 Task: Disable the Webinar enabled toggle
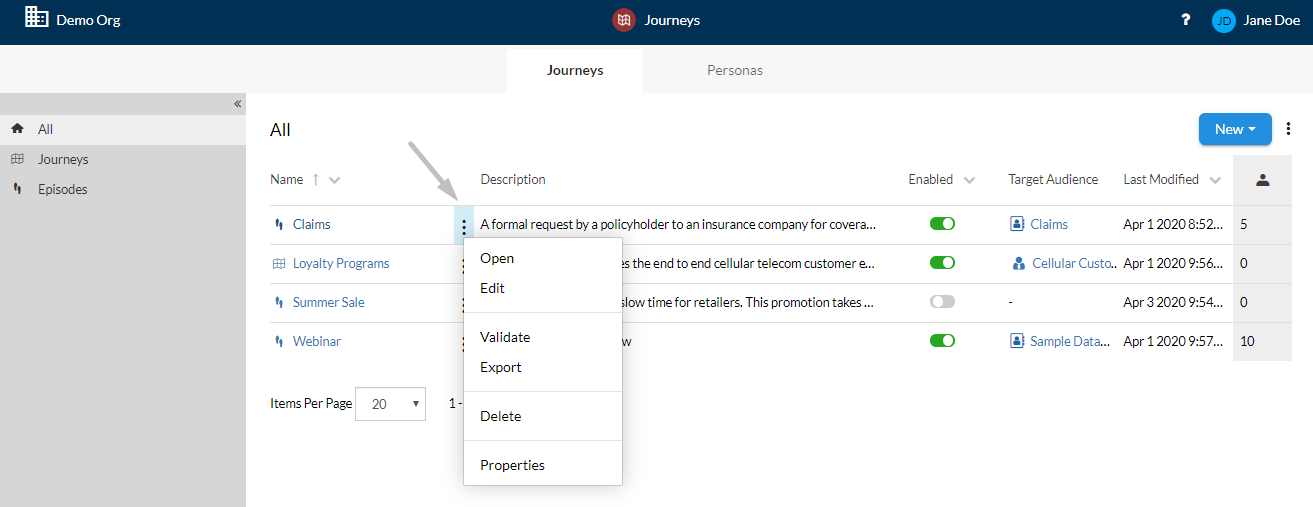click(942, 341)
